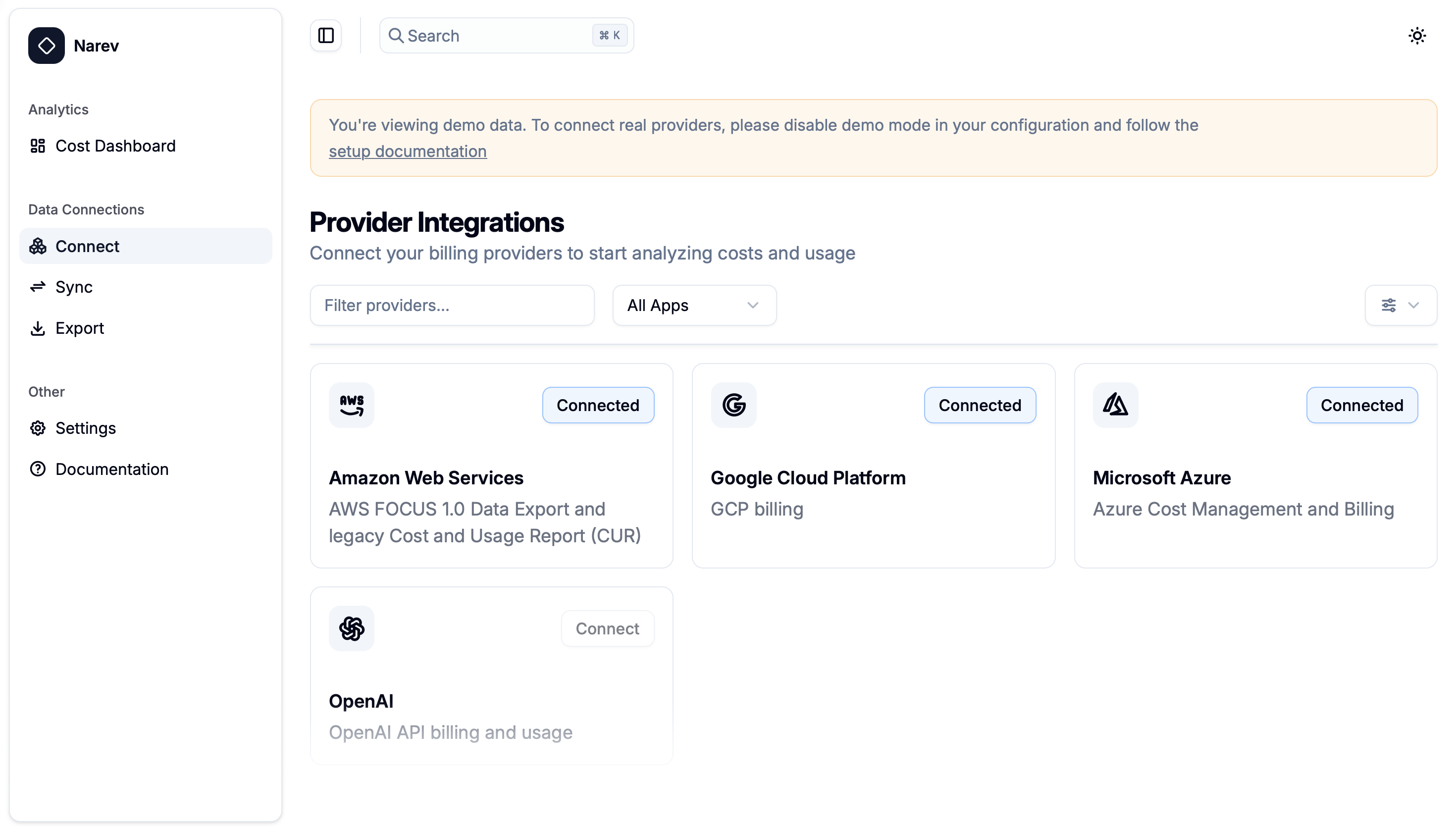Click the ⌘ K shortcut badge
Image resolution: width=1456 pixels, height=831 pixels.
(x=610, y=35)
